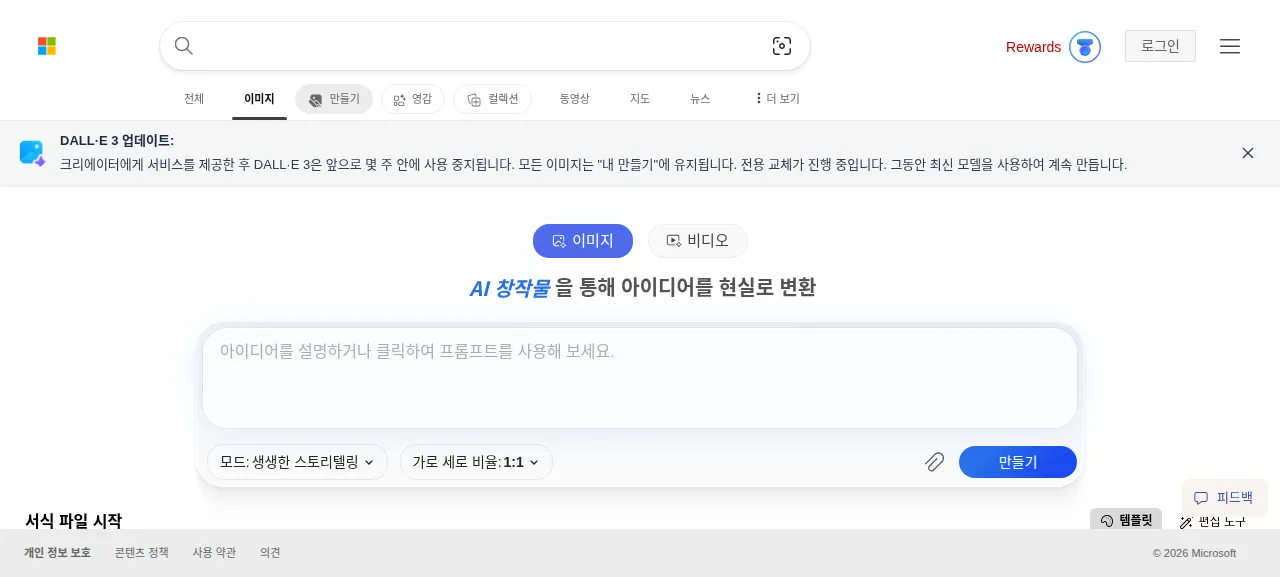Click the 로그인 button
Viewport: 1280px width, 577px height.
[1160, 46]
